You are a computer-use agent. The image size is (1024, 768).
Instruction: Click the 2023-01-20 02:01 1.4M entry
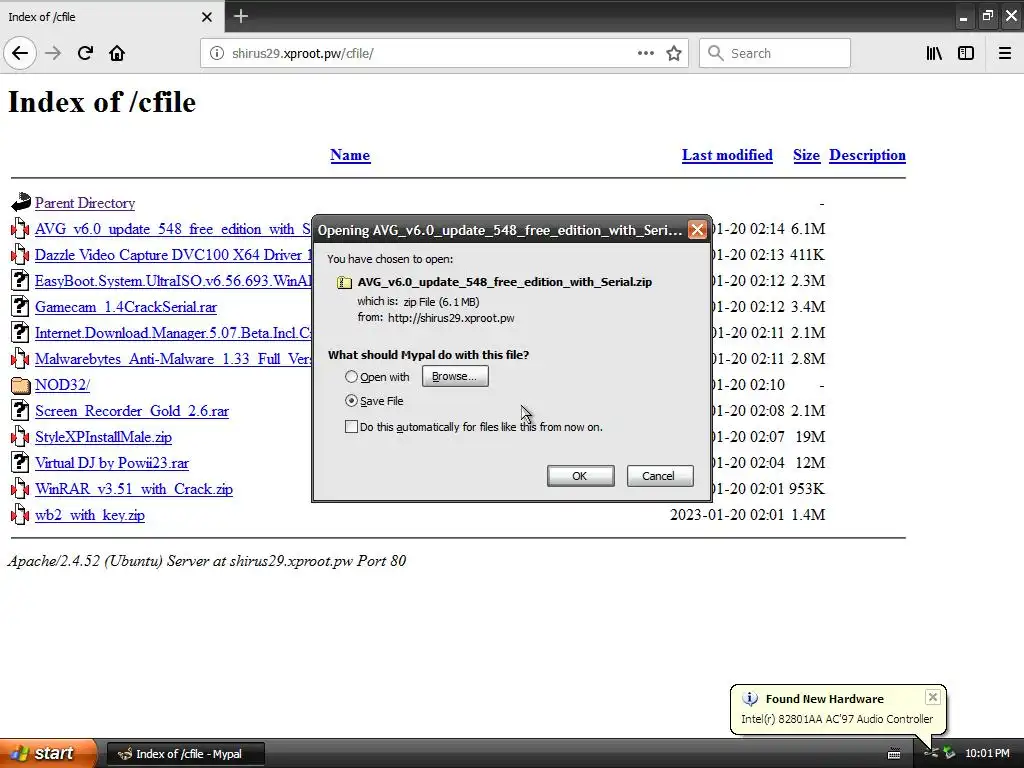point(748,515)
